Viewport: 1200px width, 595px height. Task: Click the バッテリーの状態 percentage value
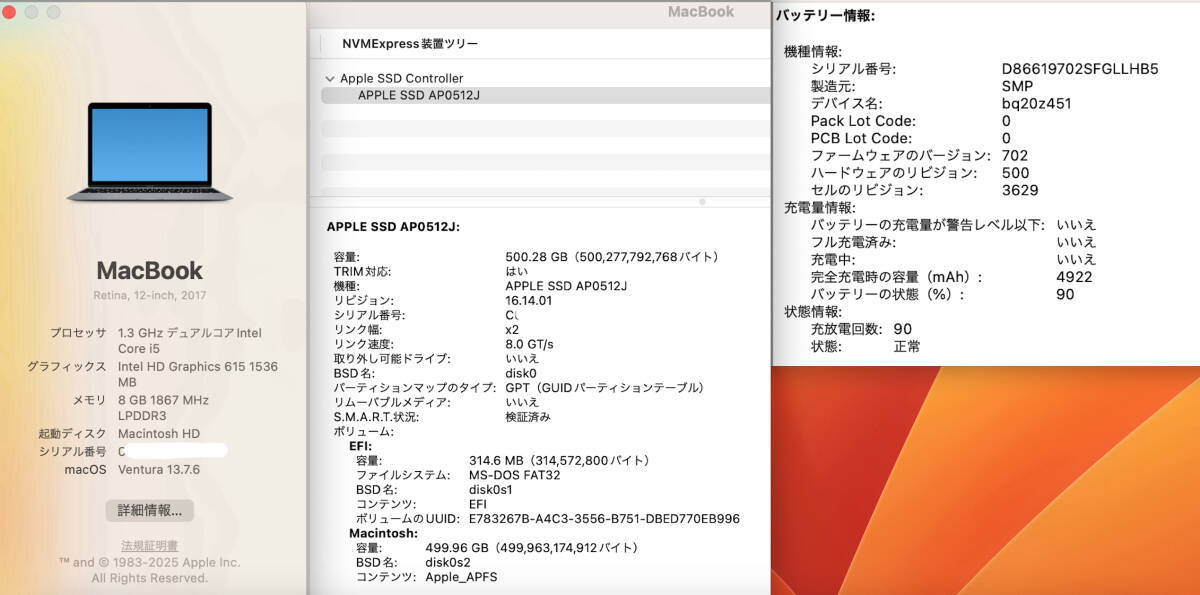point(1065,294)
